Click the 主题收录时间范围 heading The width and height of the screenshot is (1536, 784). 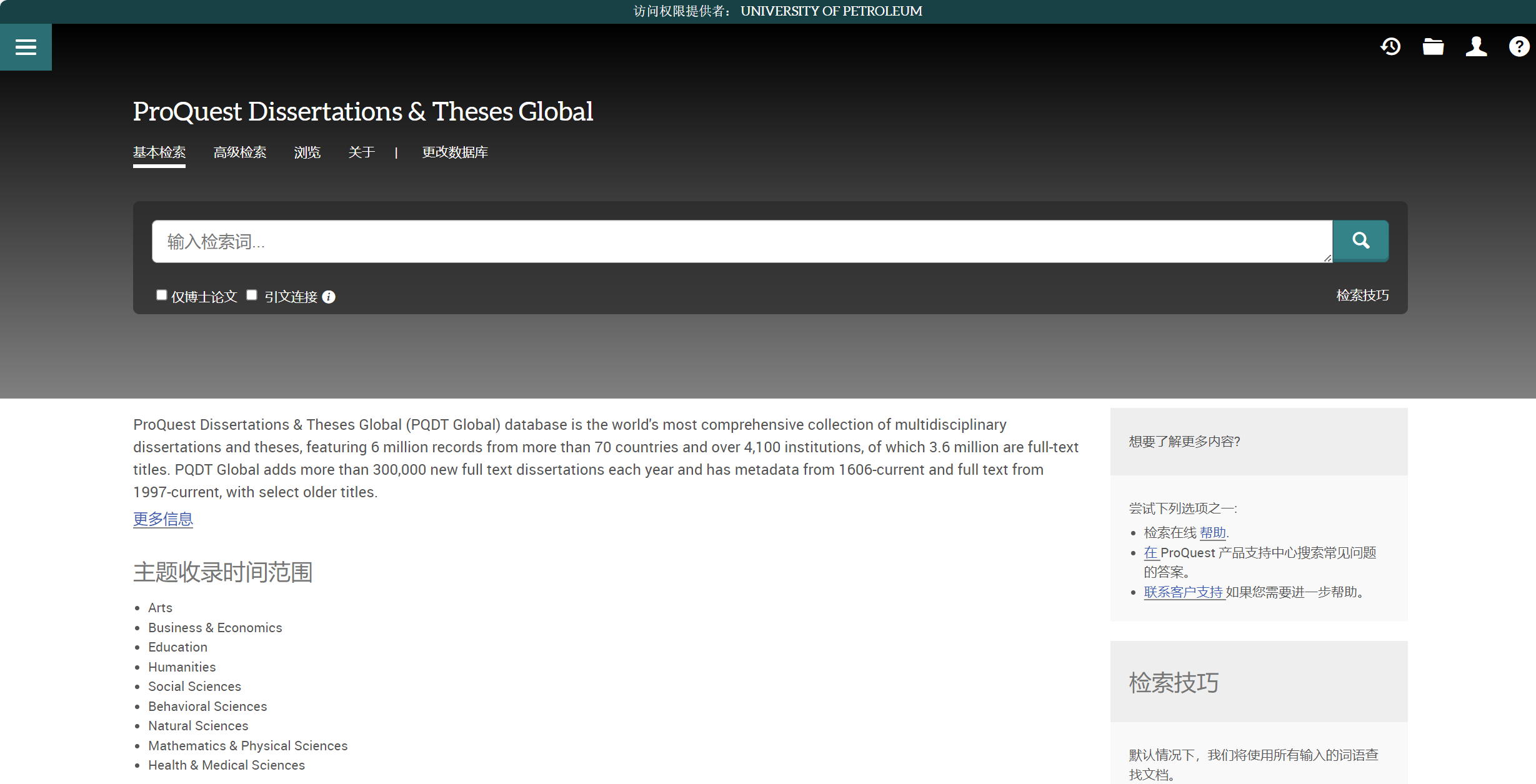point(223,572)
